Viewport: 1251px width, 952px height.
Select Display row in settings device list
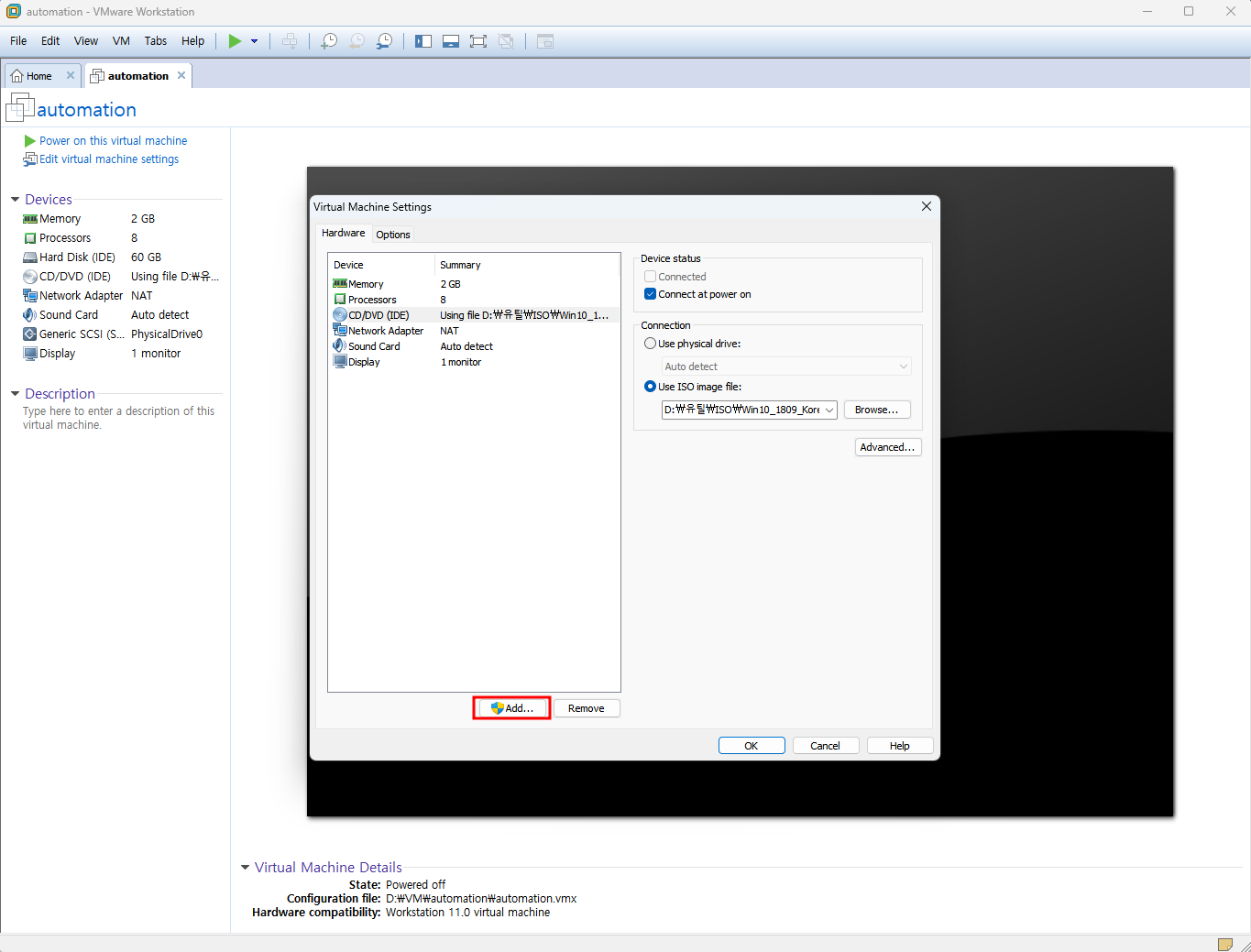pos(474,362)
